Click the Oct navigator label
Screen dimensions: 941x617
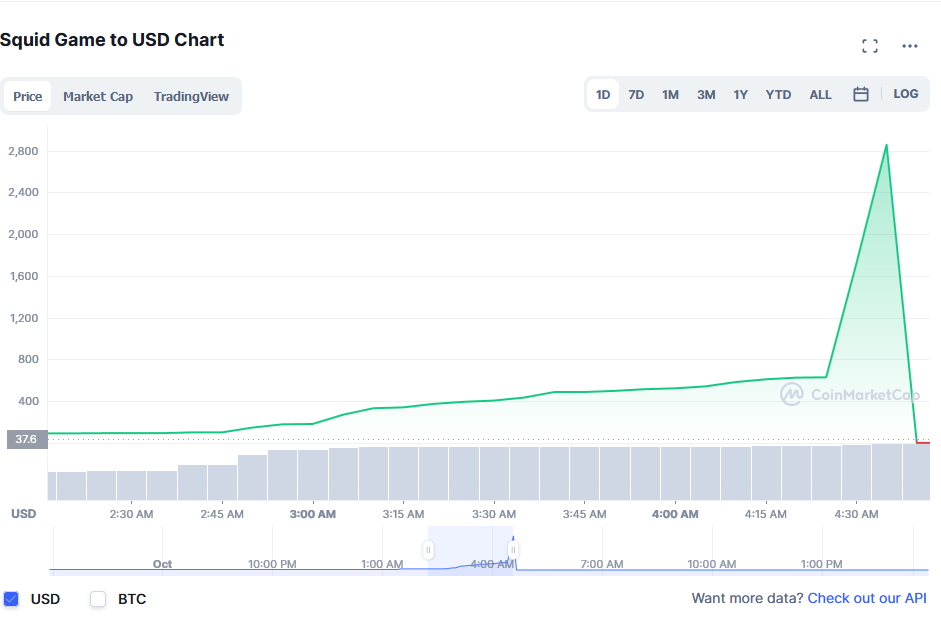162,564
